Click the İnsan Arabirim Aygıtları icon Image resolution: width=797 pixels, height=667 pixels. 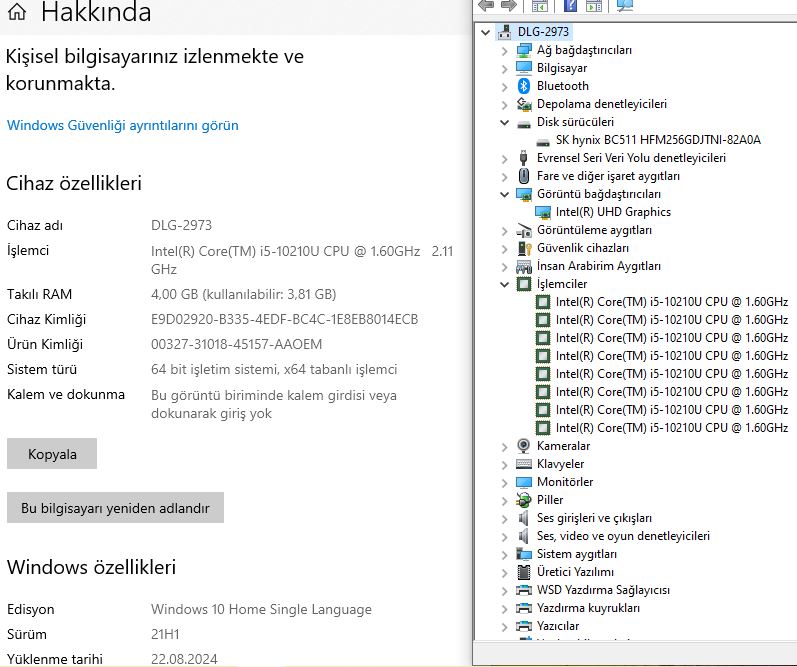524,266
